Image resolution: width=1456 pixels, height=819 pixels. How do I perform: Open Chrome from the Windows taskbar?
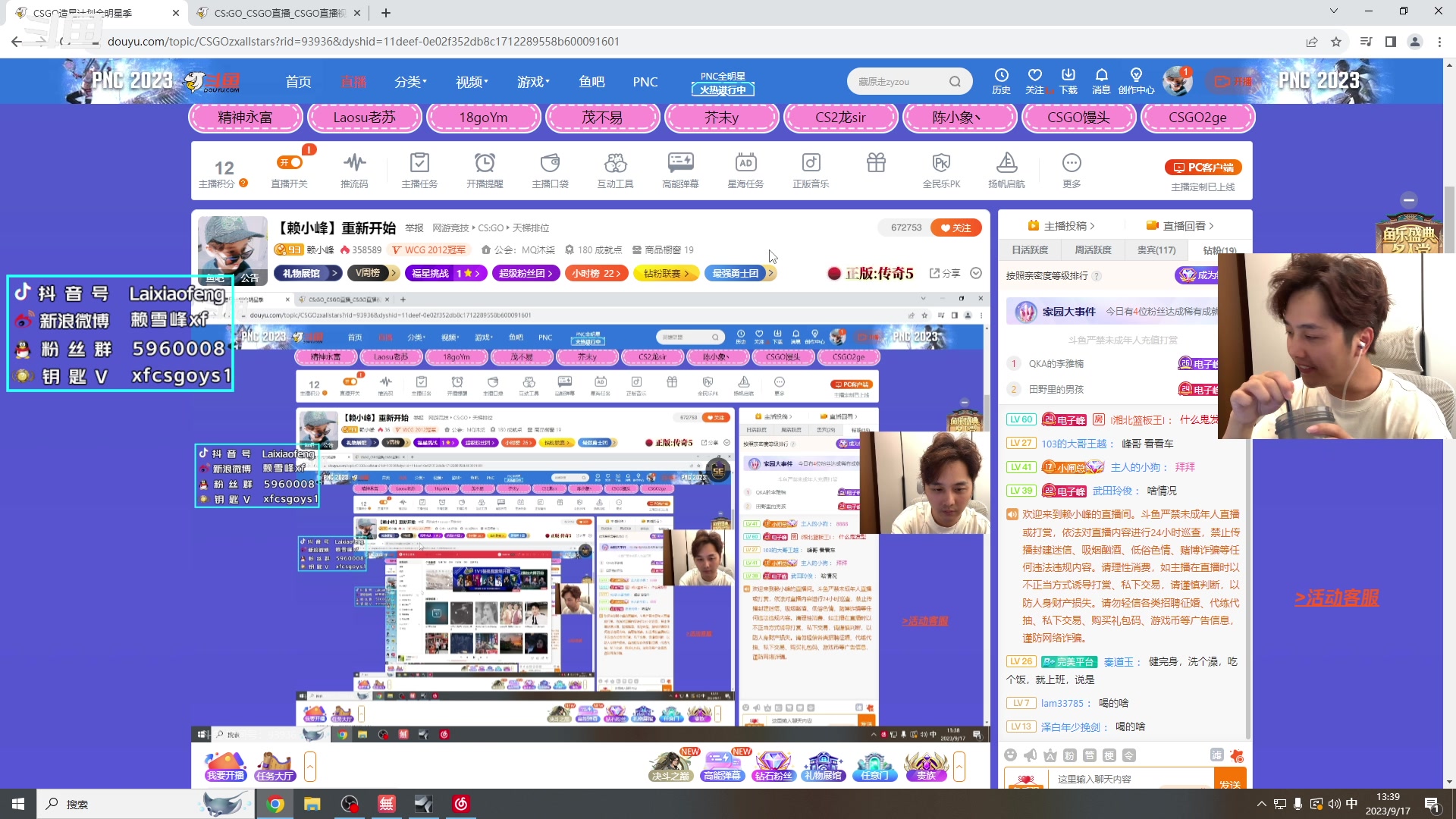coord(275,804)
